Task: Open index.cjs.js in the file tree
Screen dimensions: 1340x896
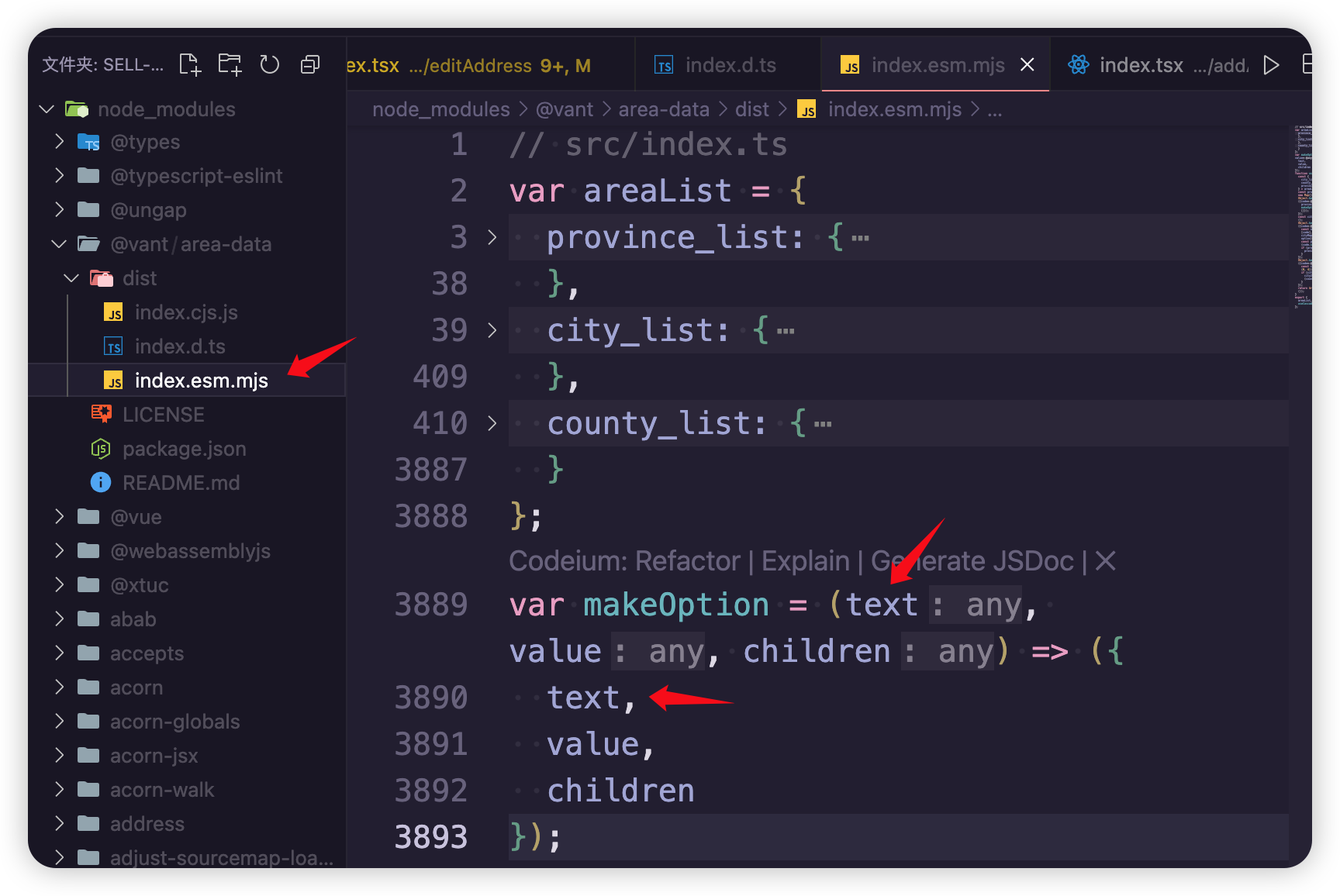Action: point(186,312)
